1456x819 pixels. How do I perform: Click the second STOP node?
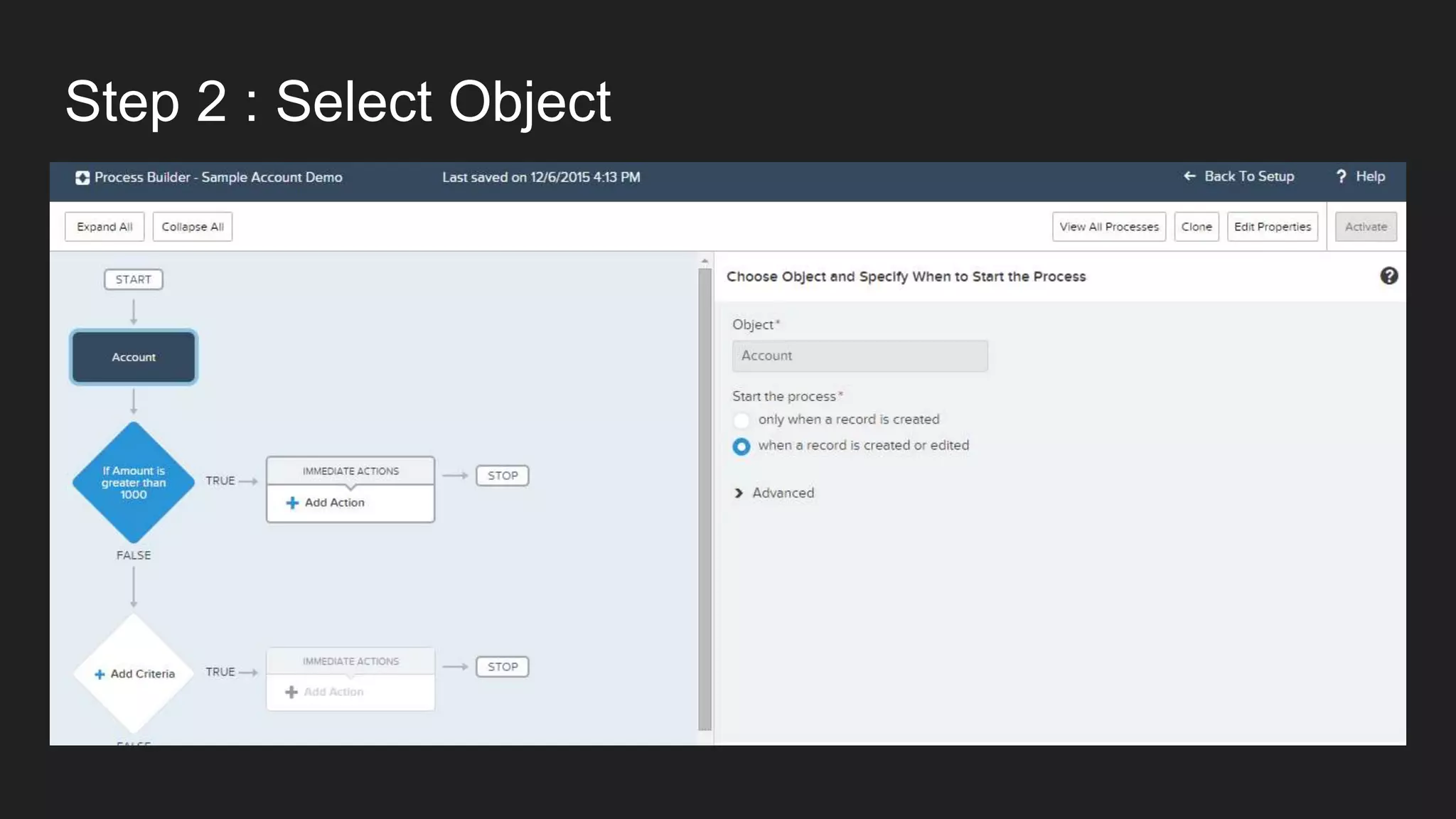click(503, 667)
